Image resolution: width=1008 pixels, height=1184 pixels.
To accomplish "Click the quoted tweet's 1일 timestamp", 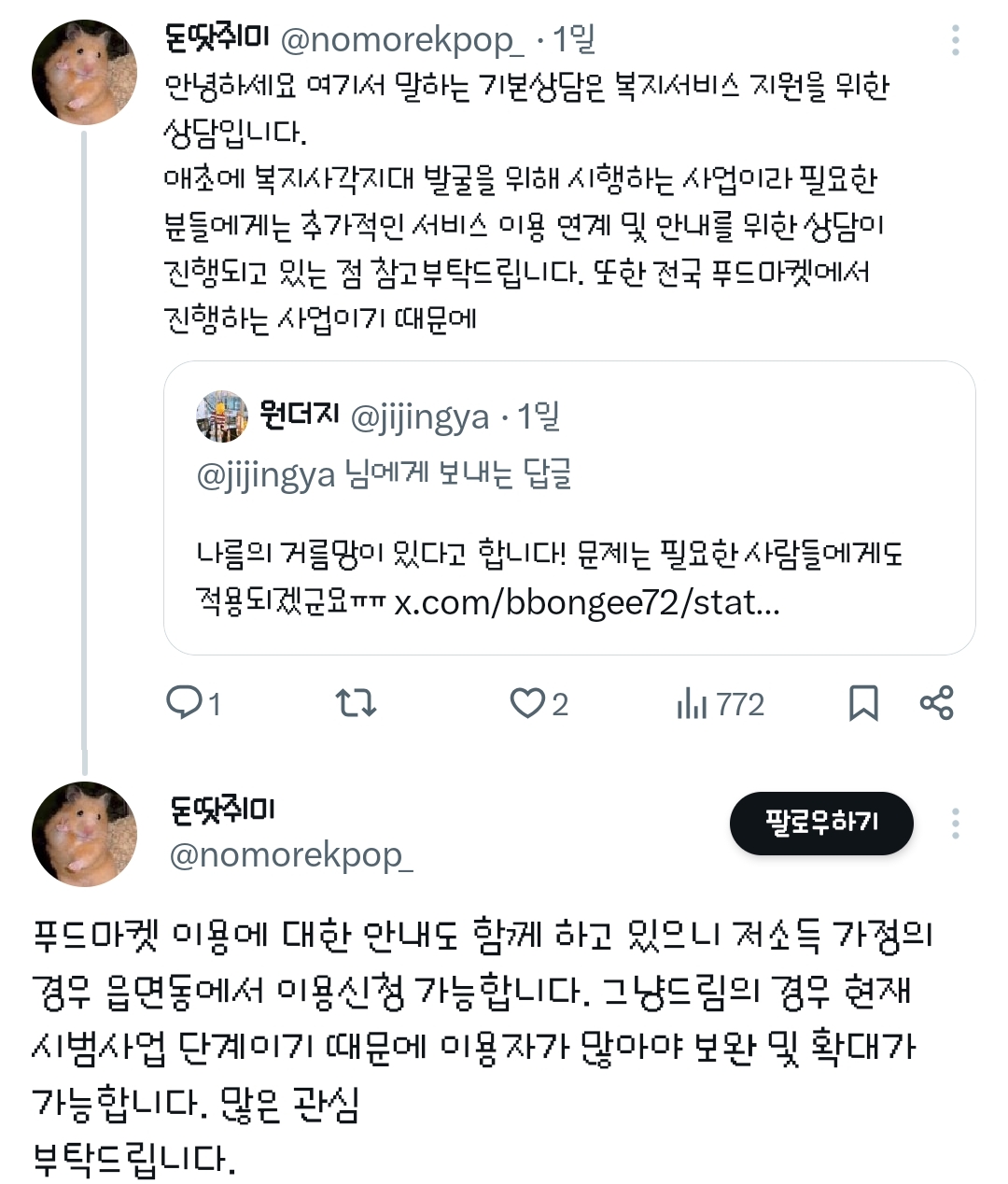I will [x=539, y=416].
